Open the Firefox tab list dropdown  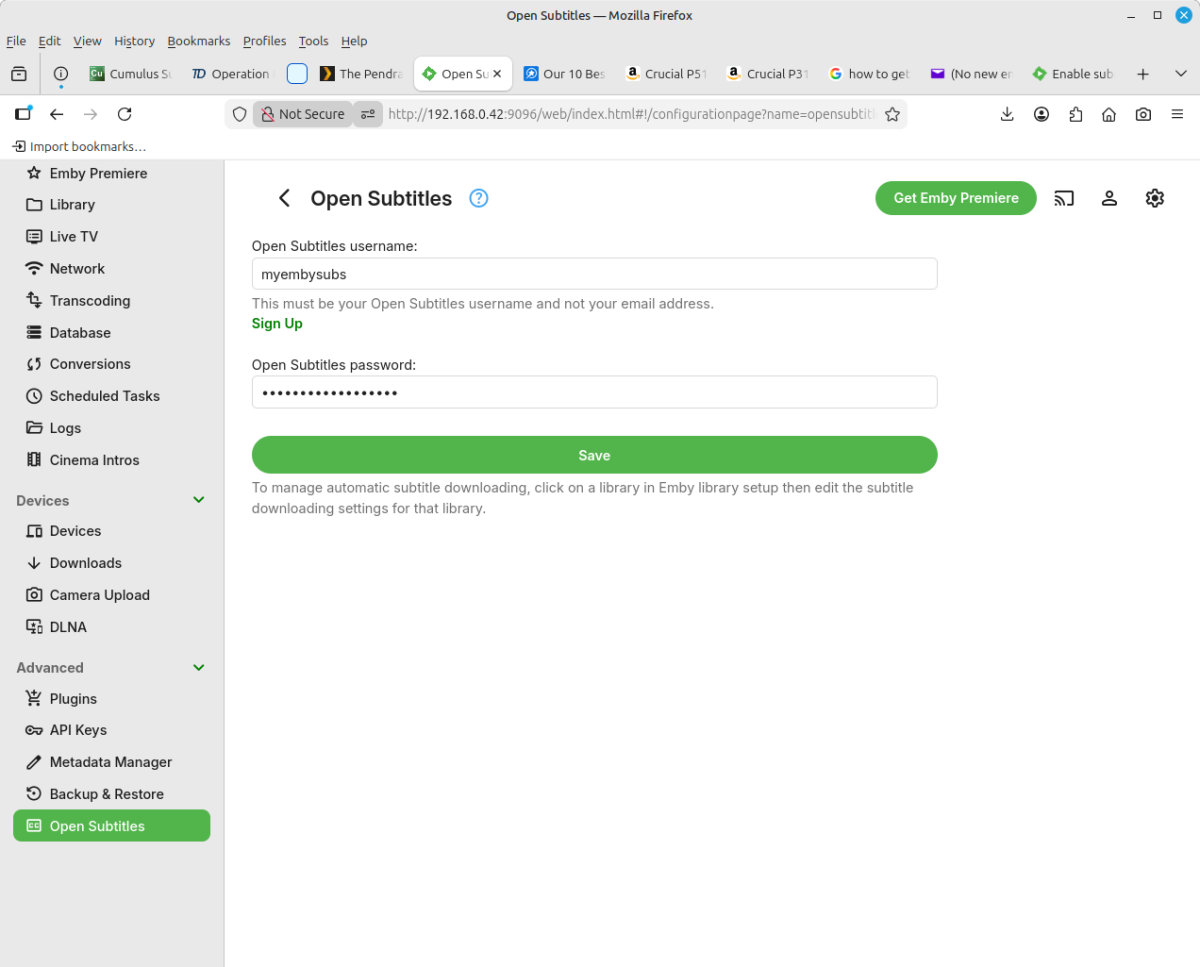click(x=1181, y=73)
